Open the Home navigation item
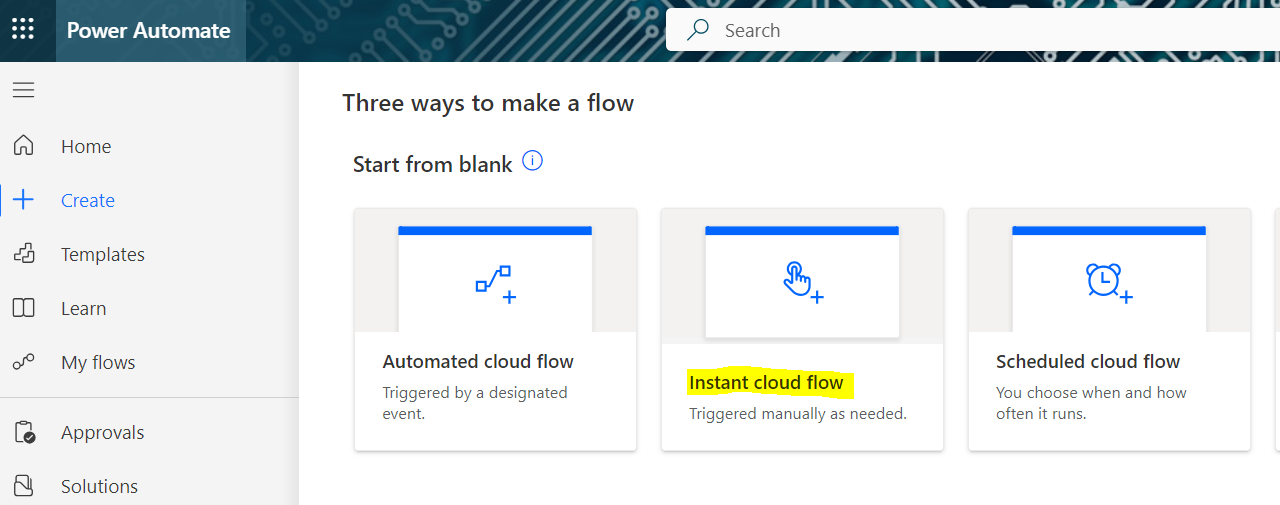1280x505 pixels. click(x=86, y=146)
